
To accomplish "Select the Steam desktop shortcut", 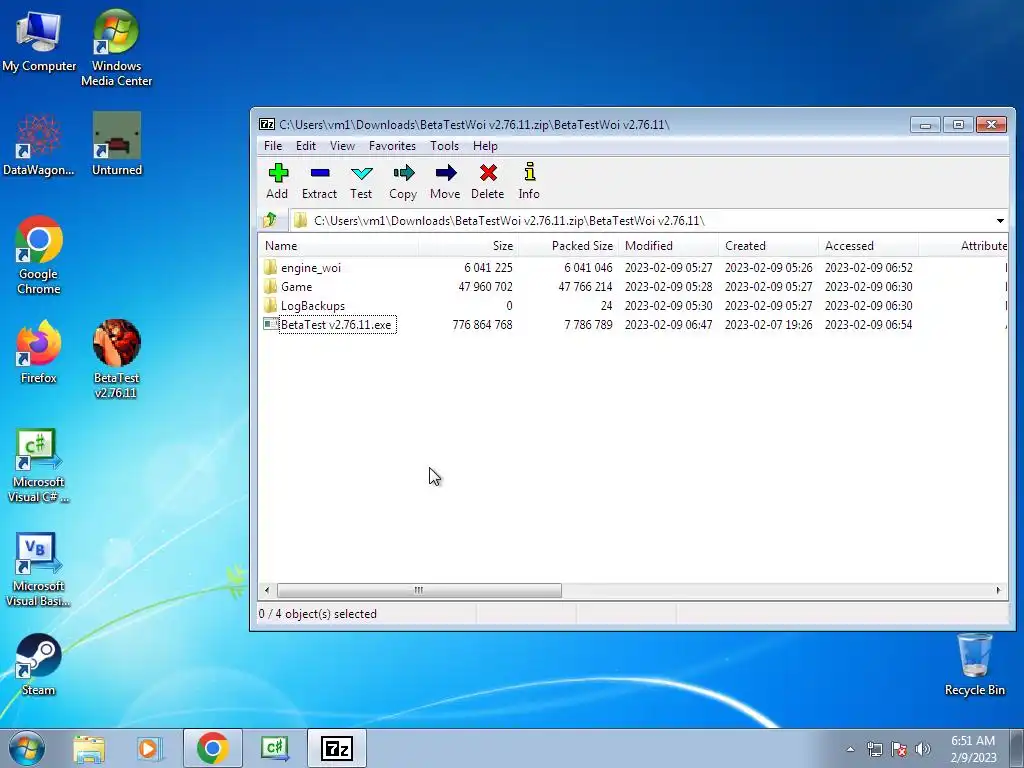I will (39, 665).
